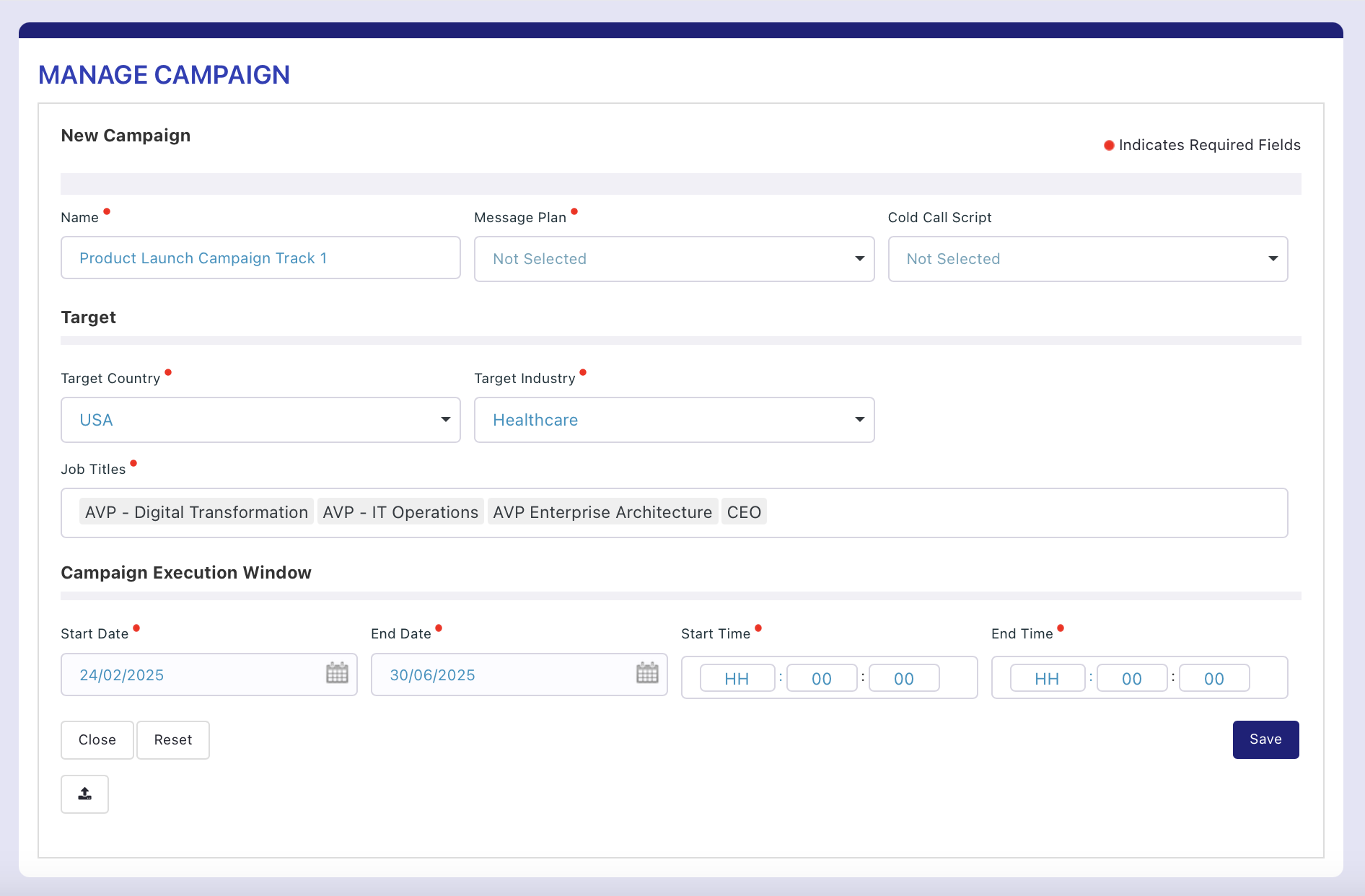Screen dimensions: 1365x896
Task: Click the Start Time minutes field
Action: 821,679
